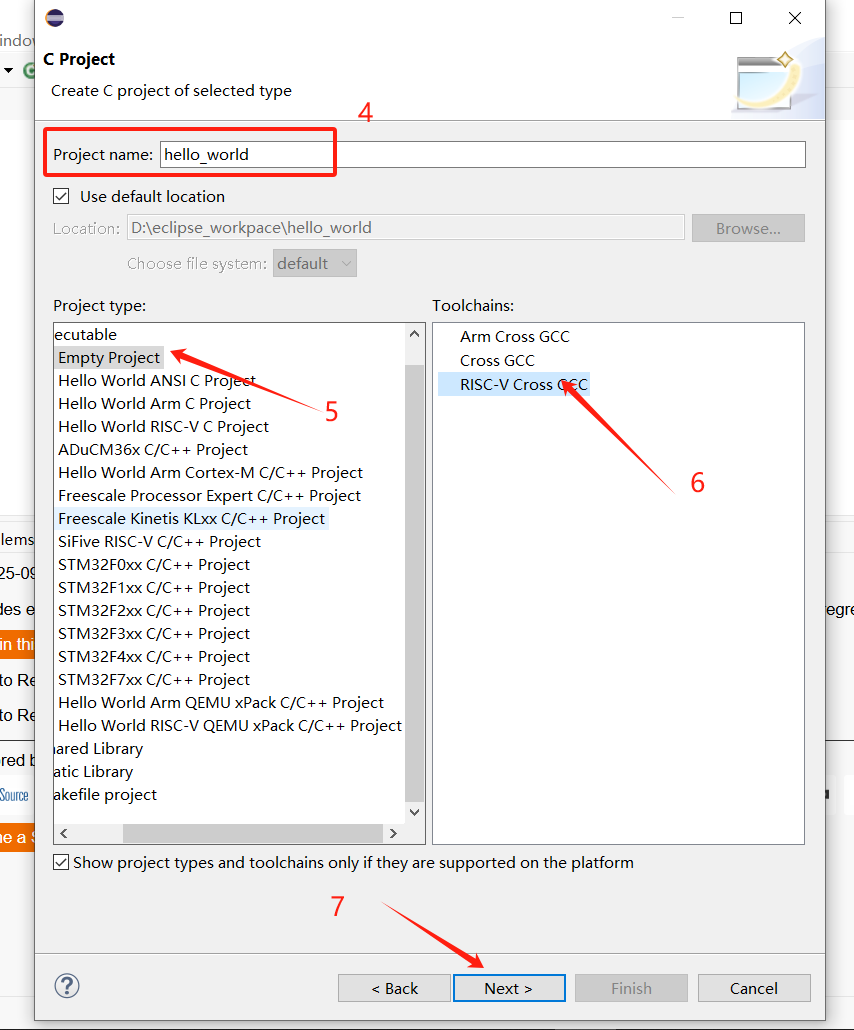The height and width of the screenshot is (1030, 854).
Task: Click the < Back button
Action: [x=395, y=989]
